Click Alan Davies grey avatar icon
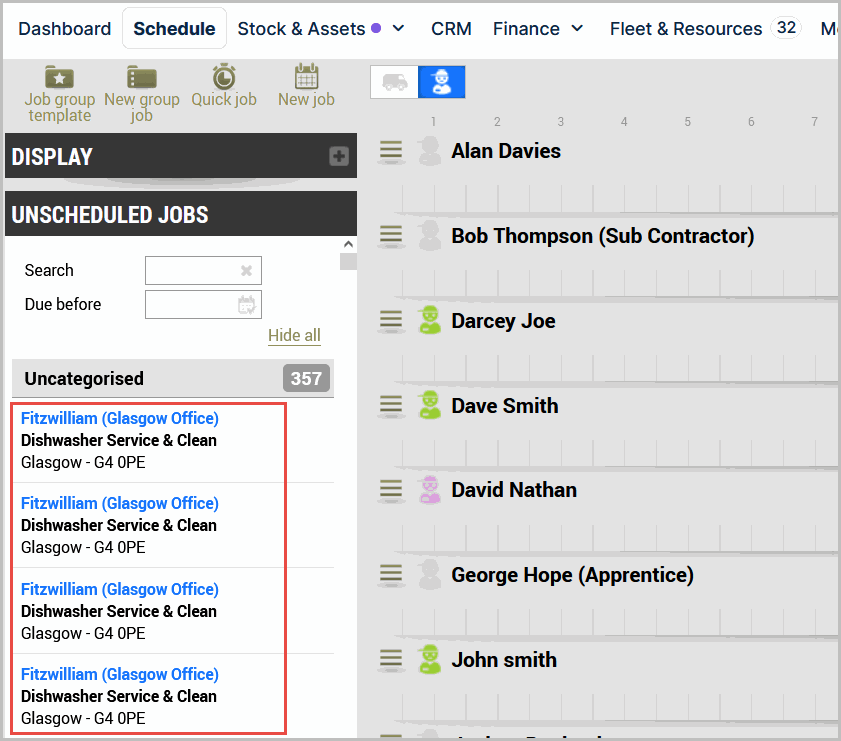The width and height of the screenshot is (841, 741). [x=430, y=151]
